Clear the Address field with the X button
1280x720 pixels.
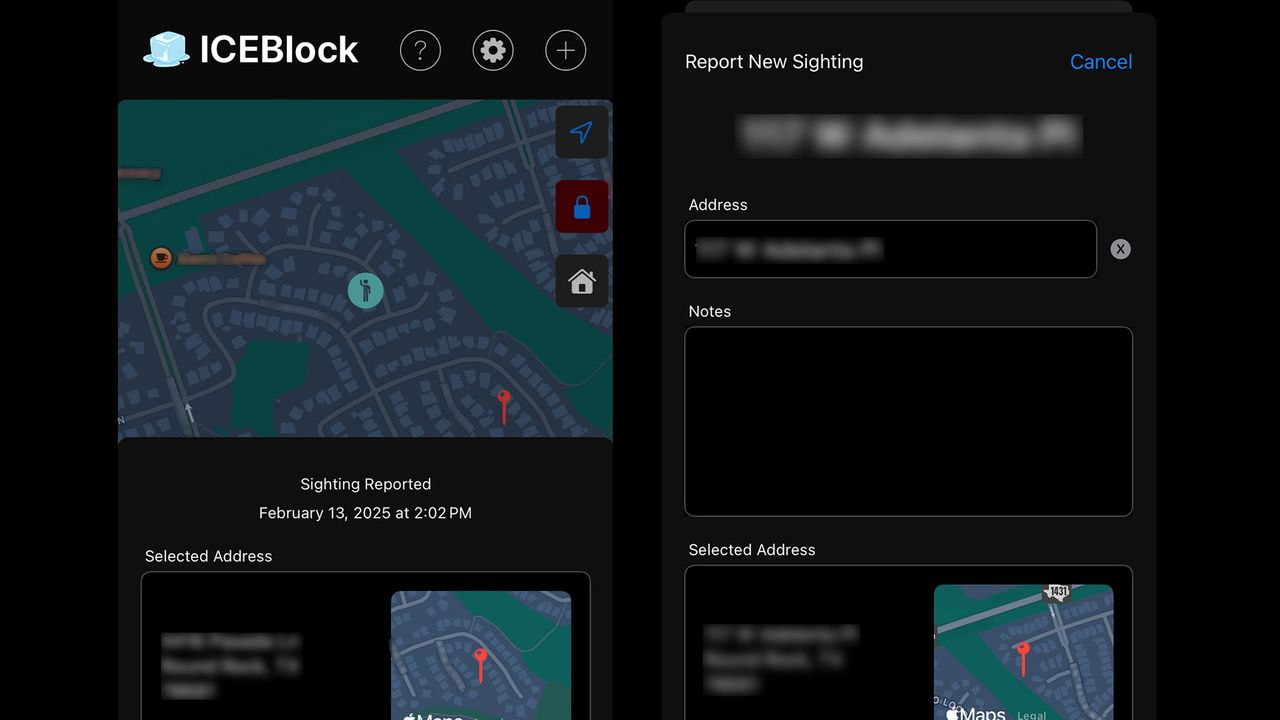pyautogui.click(x=1120, y=249)
